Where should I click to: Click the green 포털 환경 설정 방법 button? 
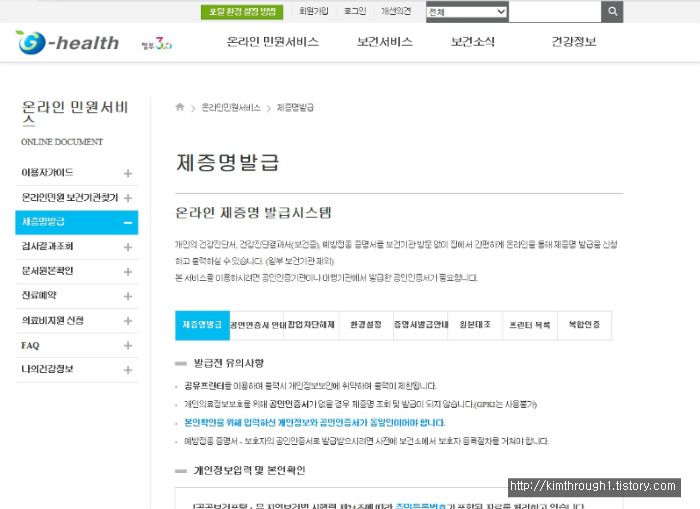click(242, 12)
